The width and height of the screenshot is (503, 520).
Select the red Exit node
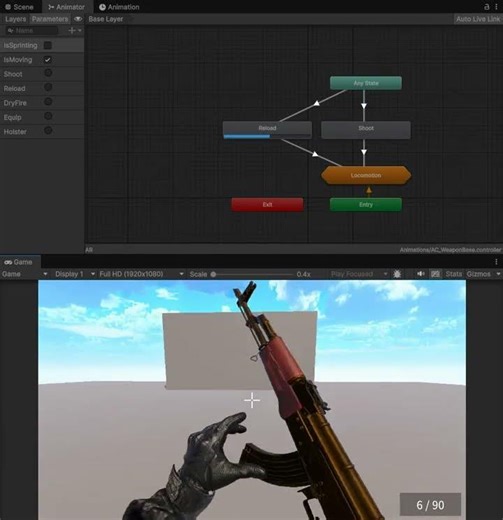[x=267, y=204]
